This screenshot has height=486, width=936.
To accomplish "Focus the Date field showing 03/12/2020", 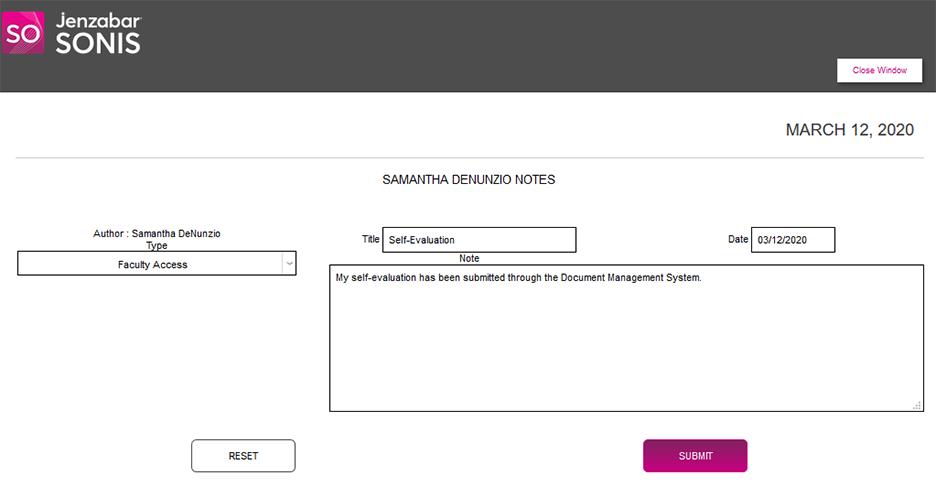I will 792,240.
